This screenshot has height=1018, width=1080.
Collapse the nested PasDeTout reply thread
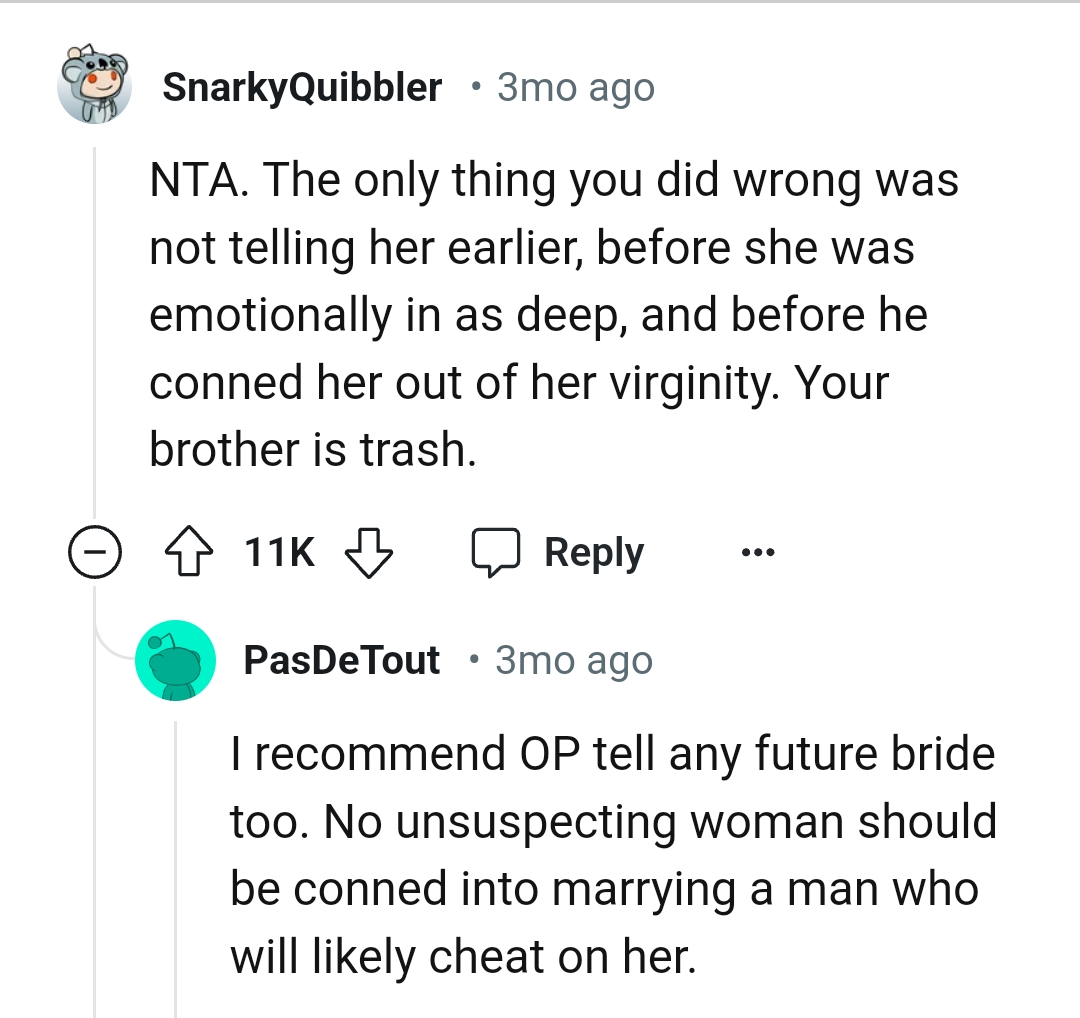click(x=175, y=850)
